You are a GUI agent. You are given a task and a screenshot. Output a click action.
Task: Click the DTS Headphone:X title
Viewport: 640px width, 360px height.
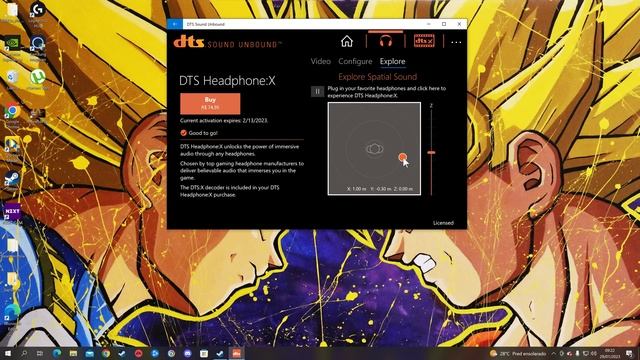227,81
